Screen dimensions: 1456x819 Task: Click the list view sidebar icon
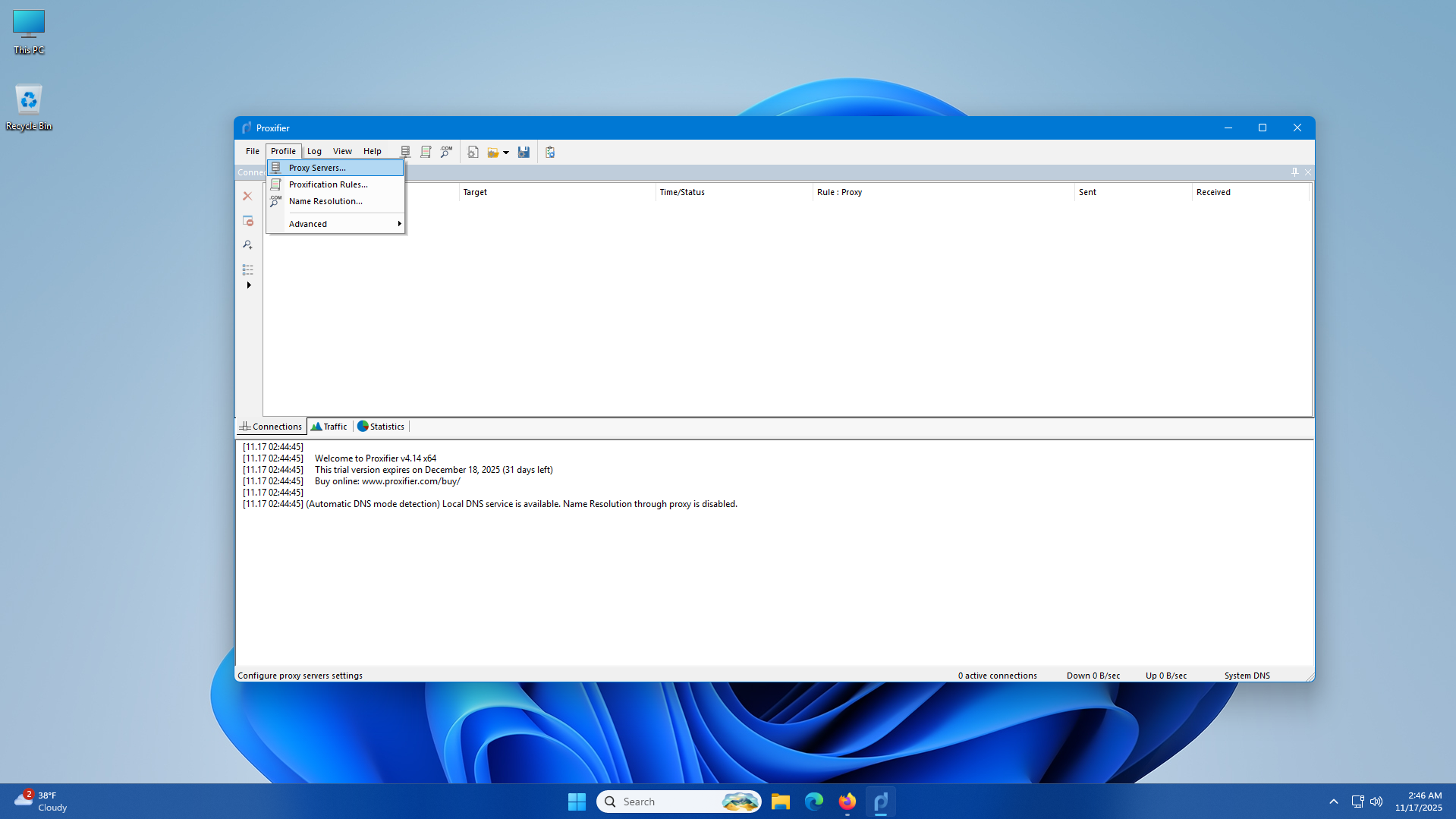coord(247,269)
